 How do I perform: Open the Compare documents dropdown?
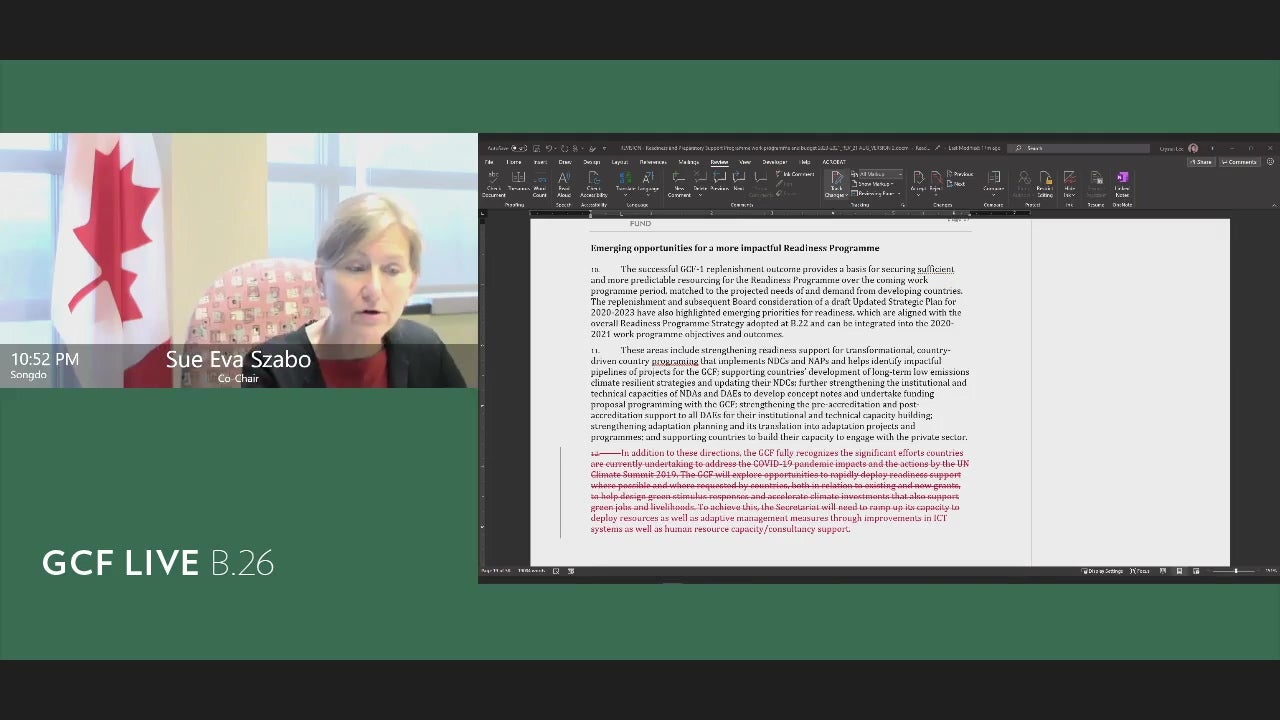pos(993,184)
